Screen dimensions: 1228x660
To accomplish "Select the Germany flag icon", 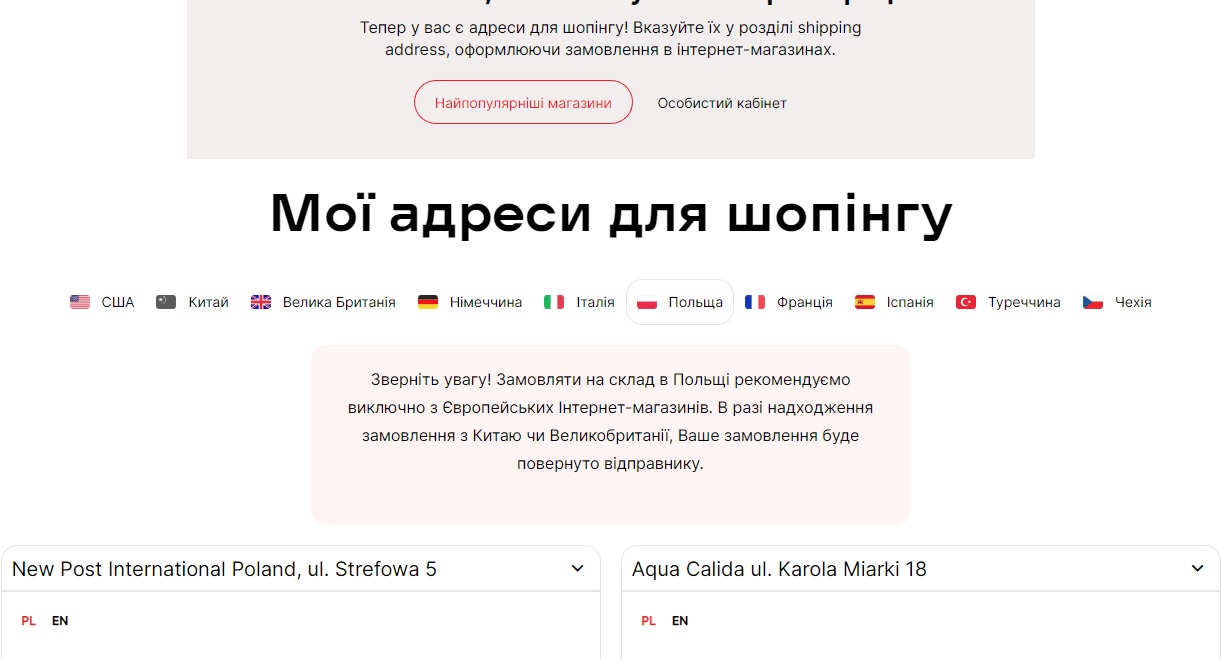I will pos(430,301).
